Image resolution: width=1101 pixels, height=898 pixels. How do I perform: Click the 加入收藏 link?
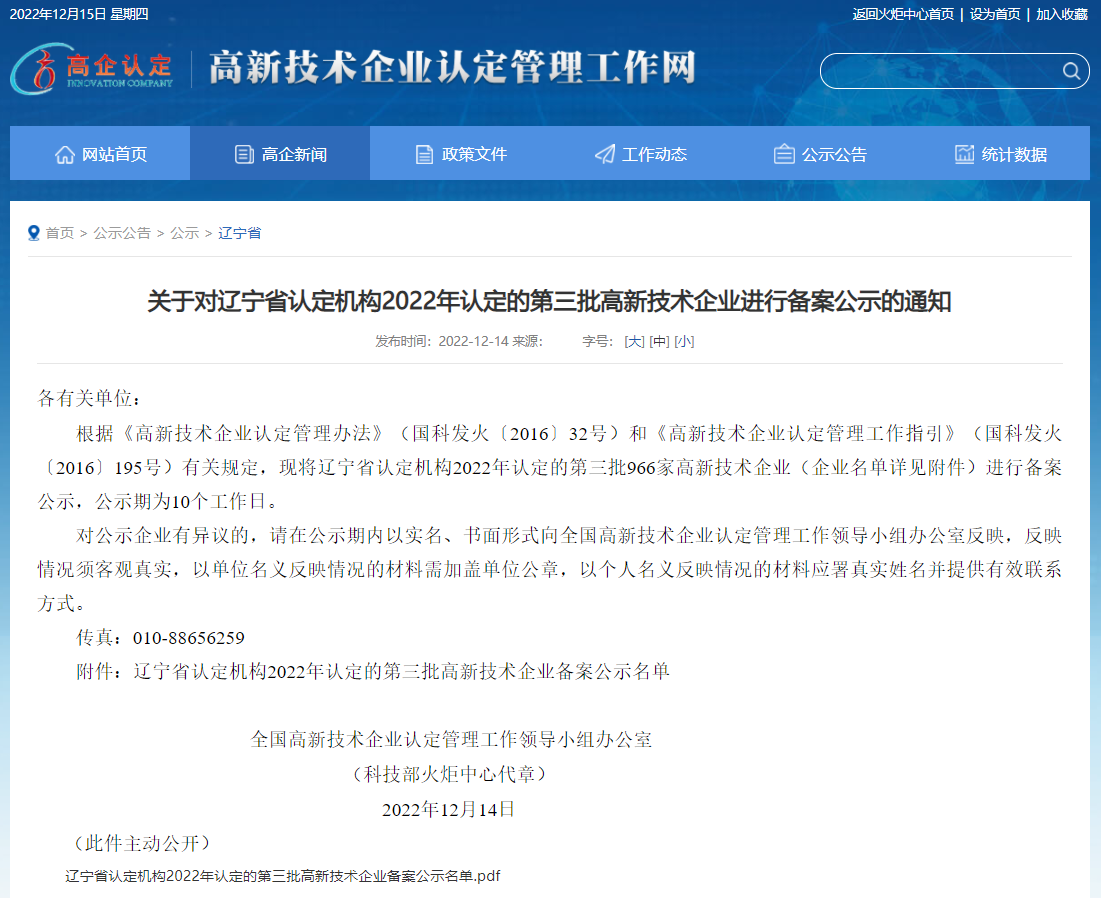point(1061,14)
